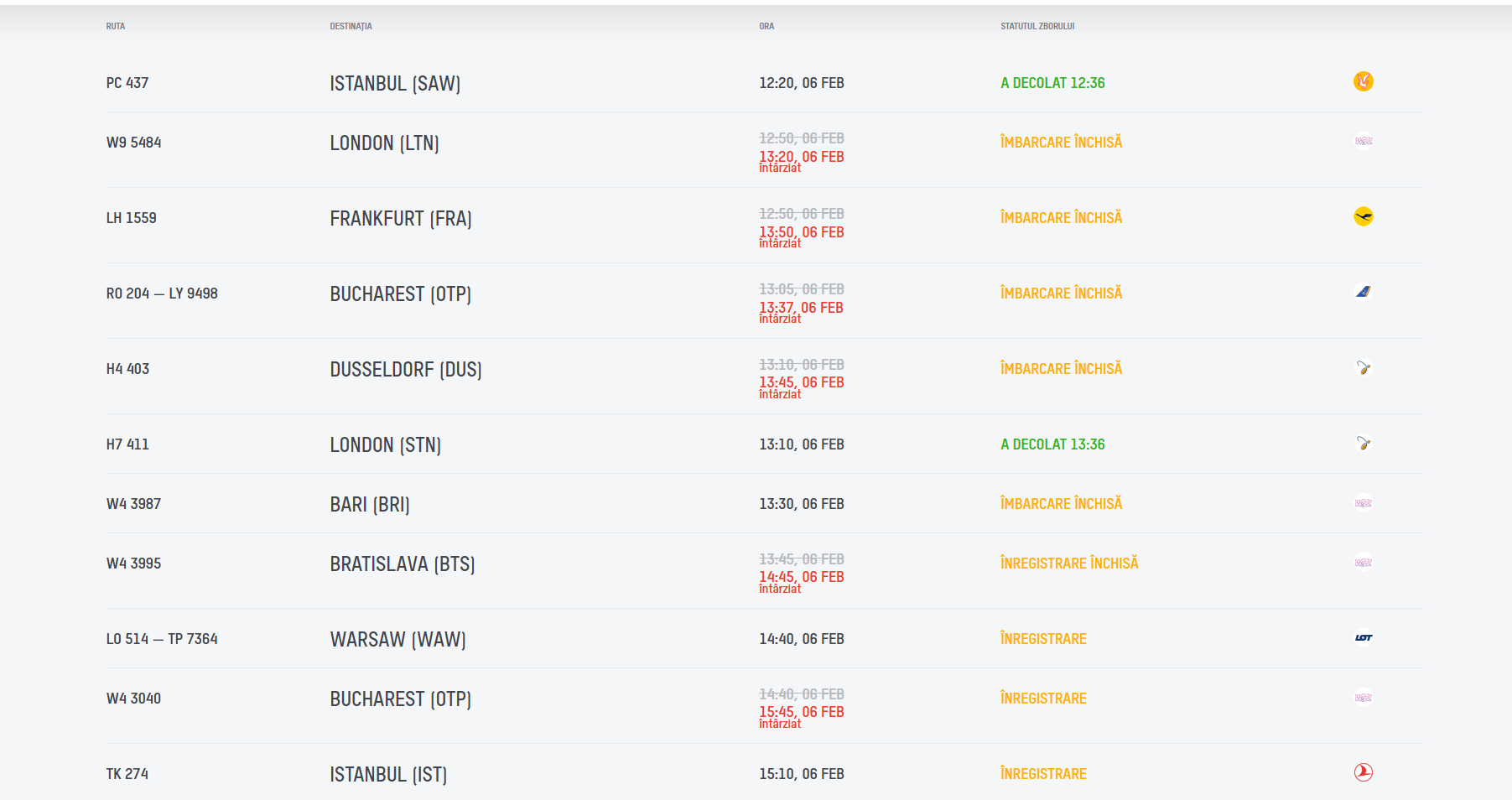Click the Wizz Air logo on the W4 3040 row
Screen dimensions: 1512x800
pos(1363,698)
